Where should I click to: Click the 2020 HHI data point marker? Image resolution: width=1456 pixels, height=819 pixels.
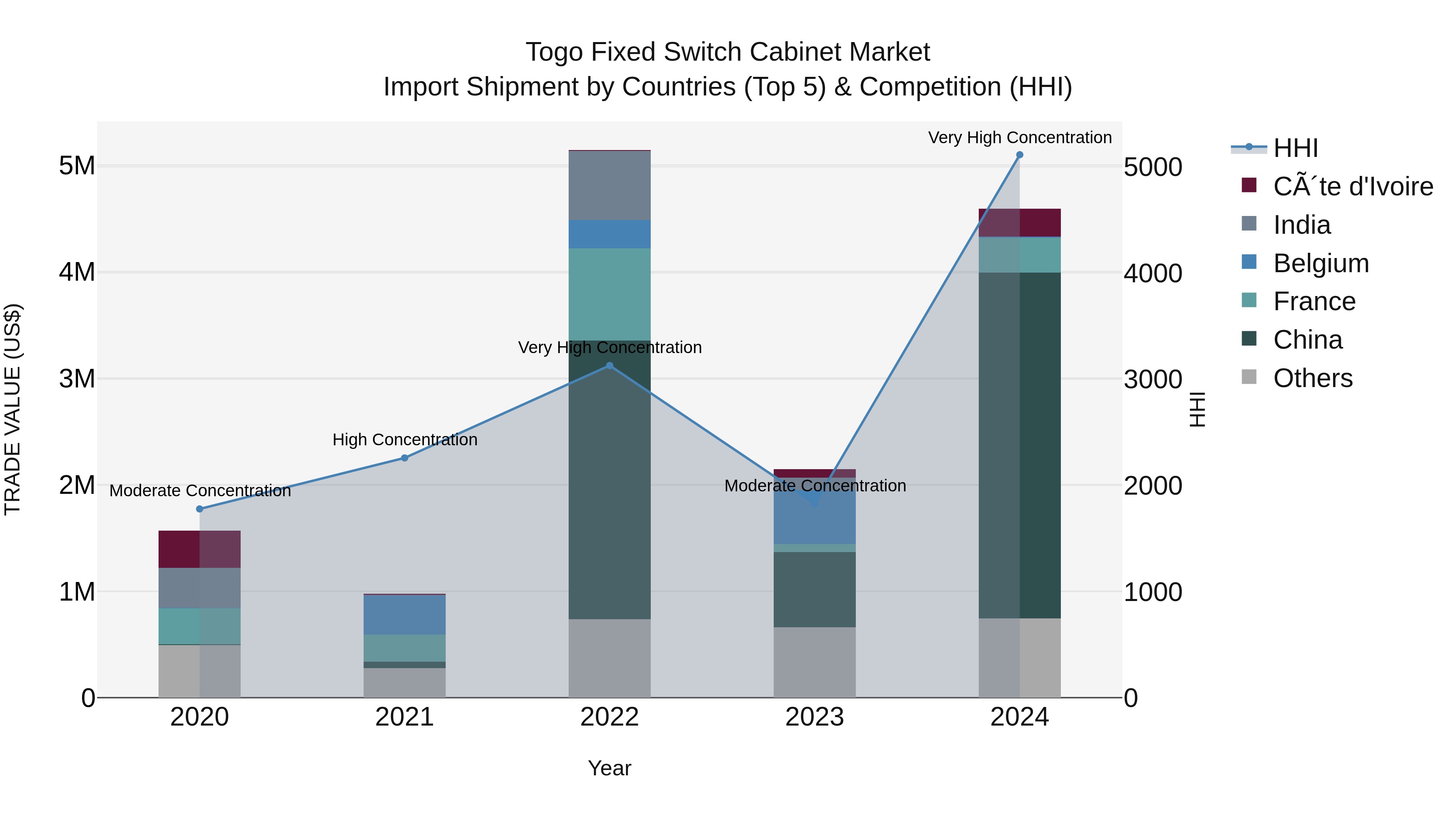(199, 509)
